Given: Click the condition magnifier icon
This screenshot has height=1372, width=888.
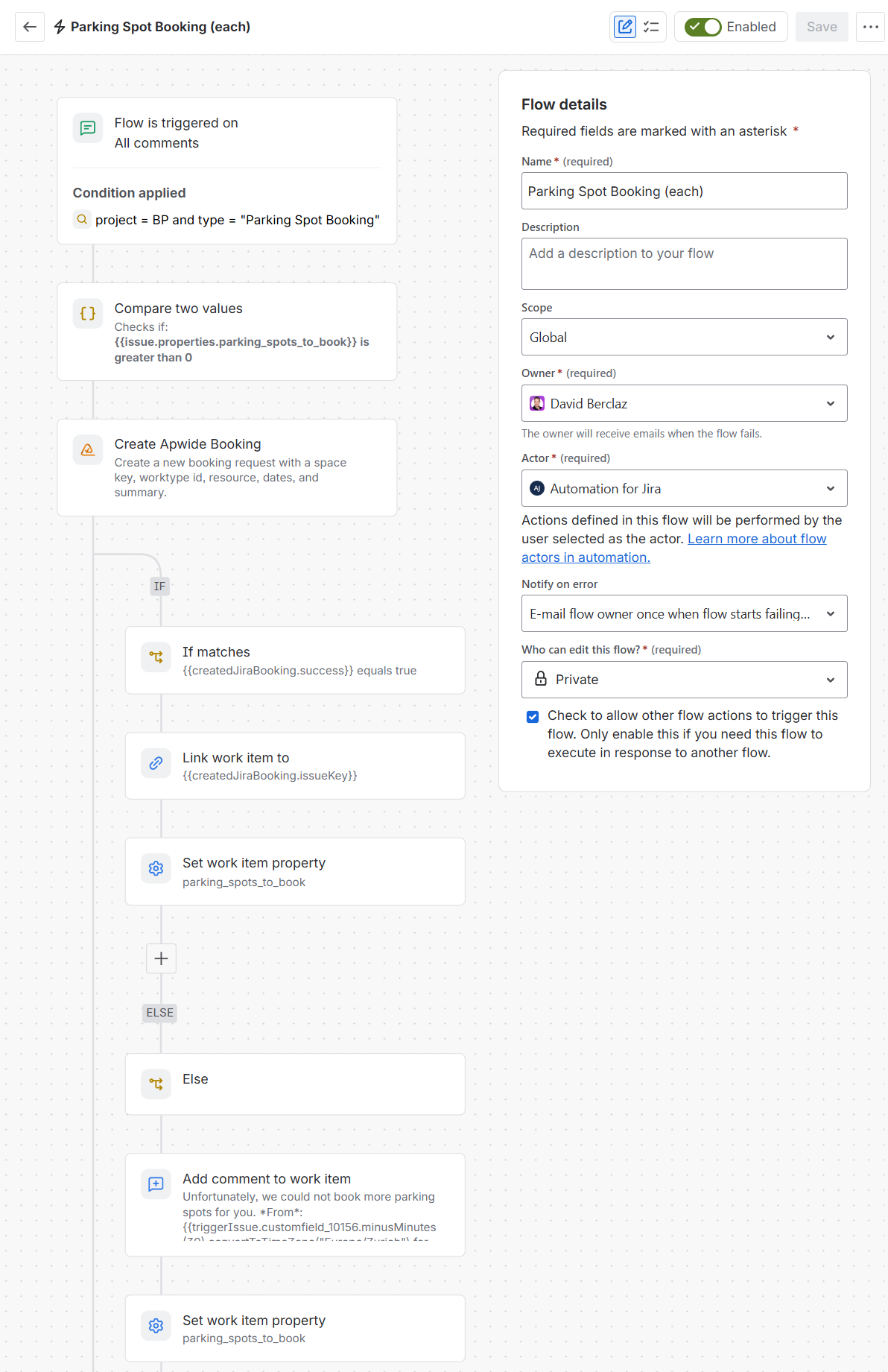Looking at the screenshot, I should click(82, 219).
